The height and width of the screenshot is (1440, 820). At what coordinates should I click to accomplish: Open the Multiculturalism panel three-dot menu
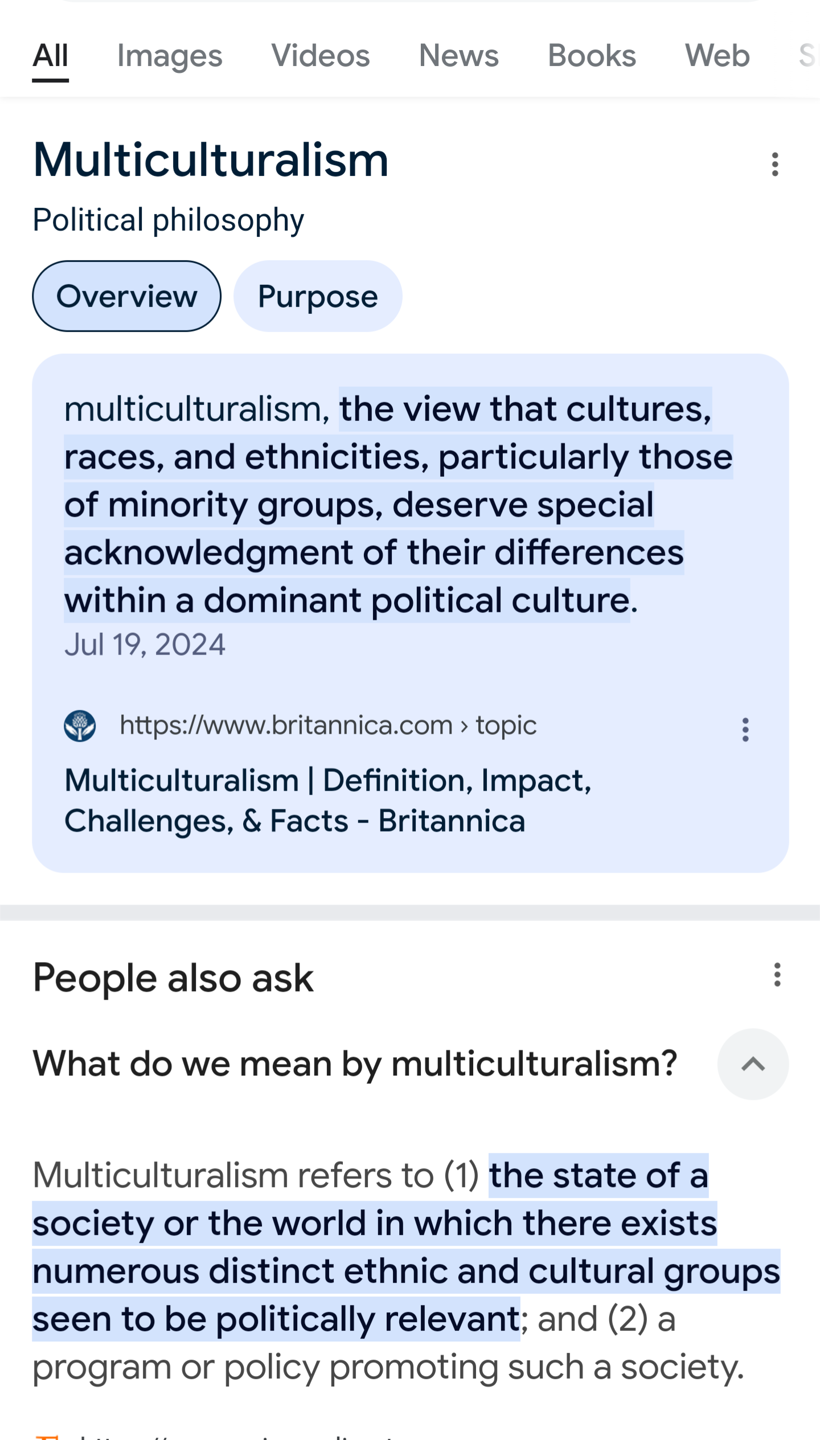pos(775,164)
